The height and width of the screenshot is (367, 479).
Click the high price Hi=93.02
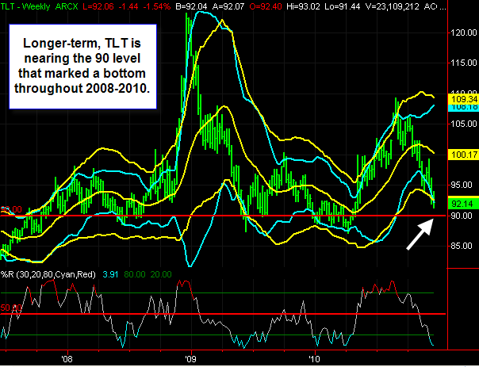point(303,7)
